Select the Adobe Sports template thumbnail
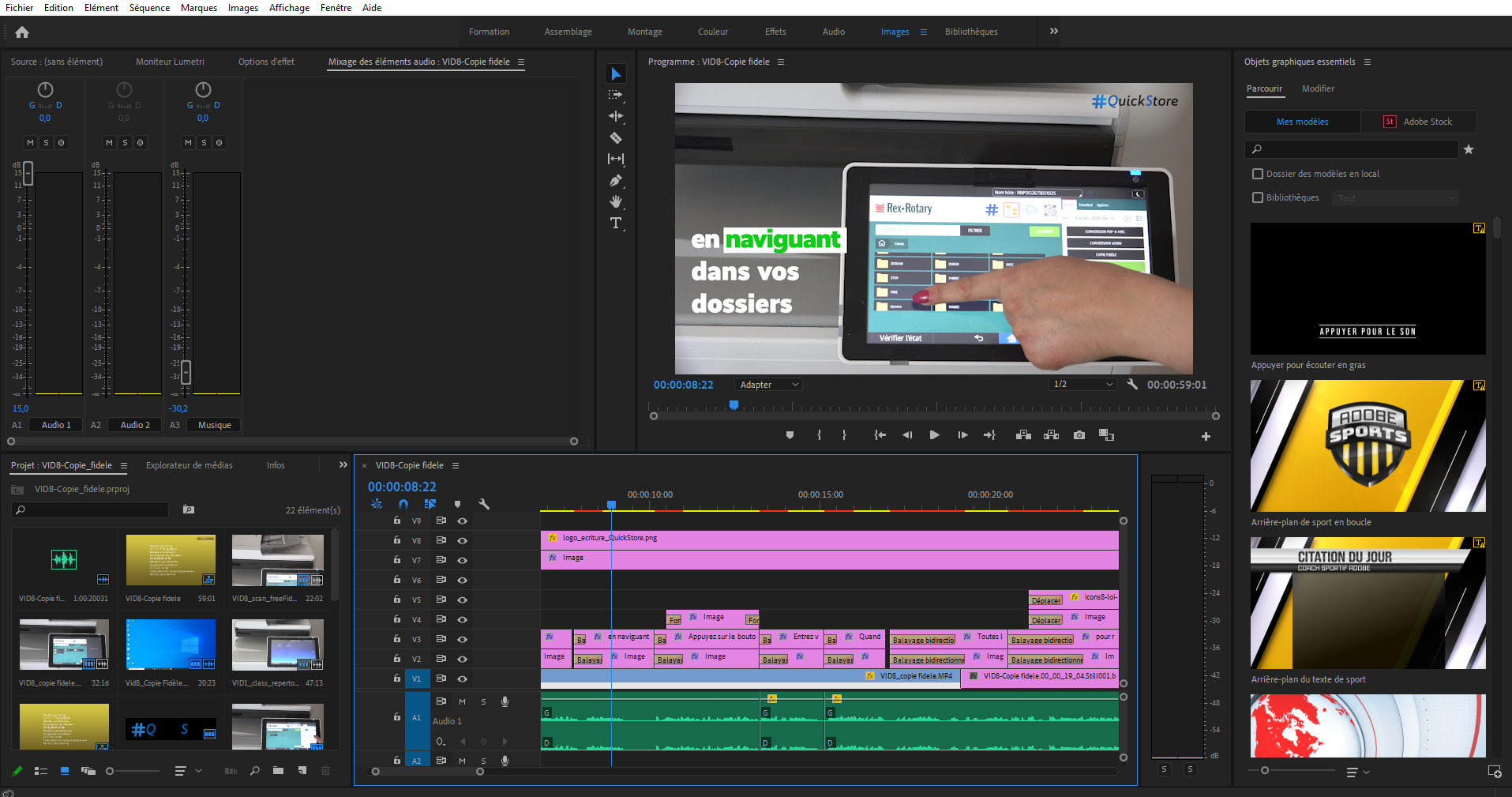 pos(1368,445)
